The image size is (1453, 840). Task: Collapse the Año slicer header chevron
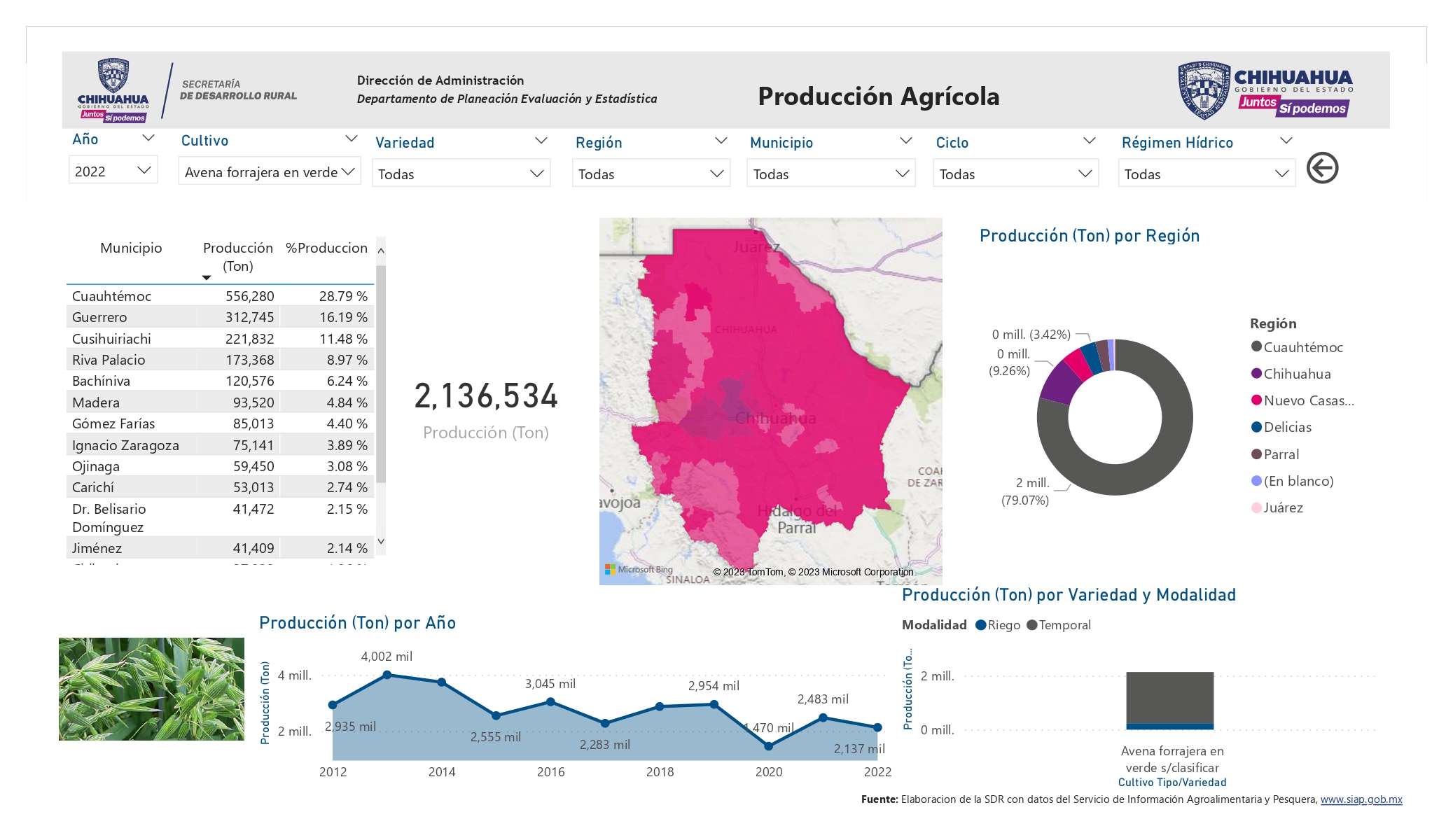148,139
